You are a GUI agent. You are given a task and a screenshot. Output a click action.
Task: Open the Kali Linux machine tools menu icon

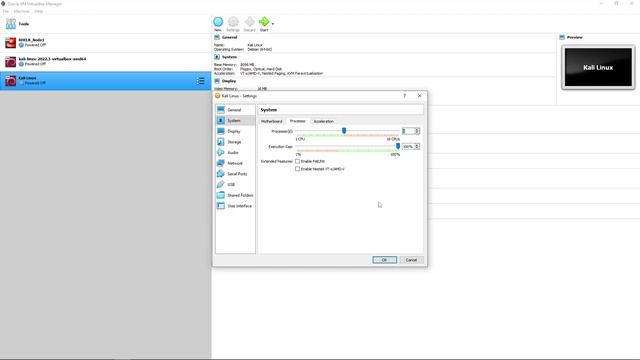tap(200, 81)
